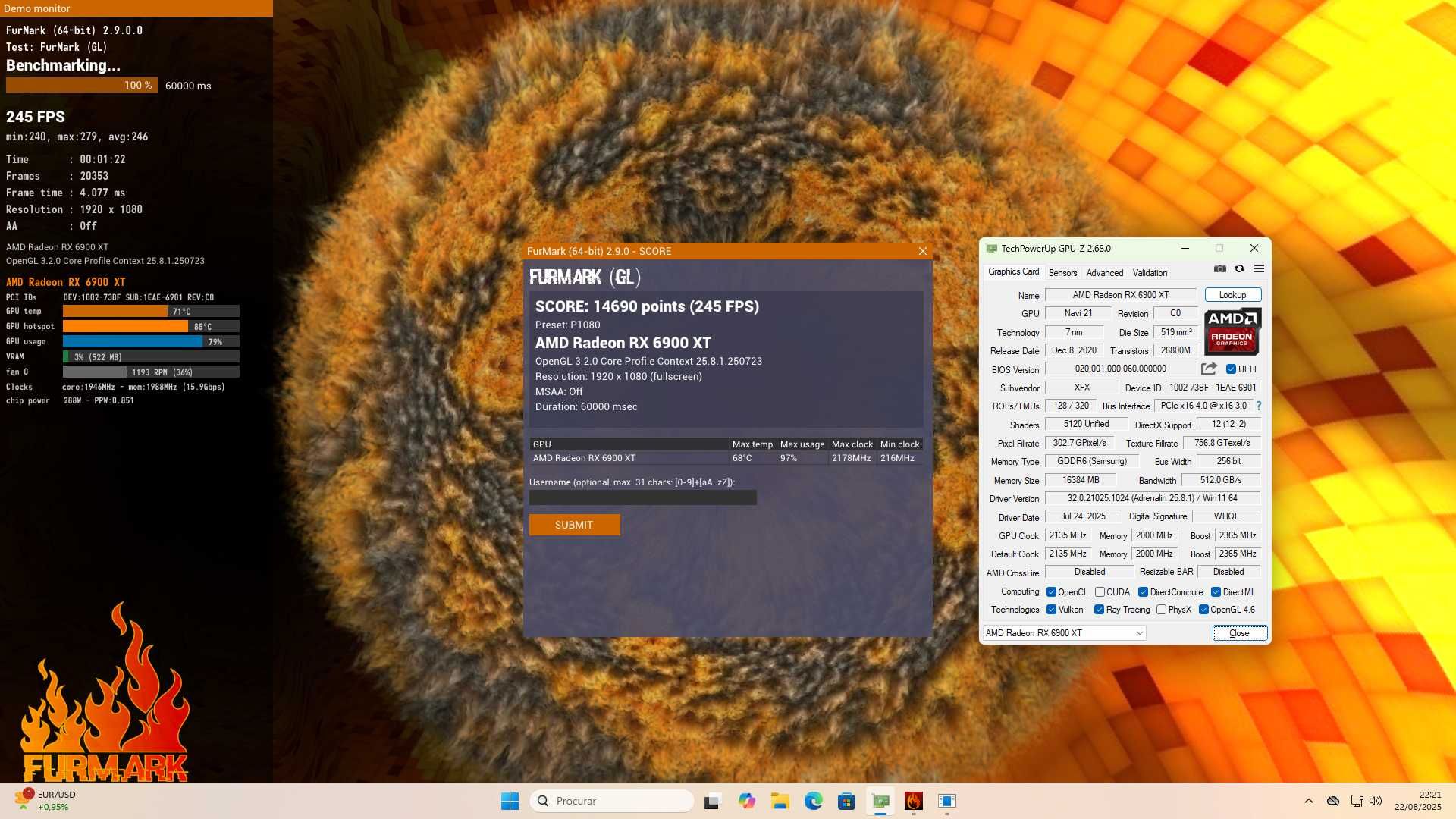
Task: Click the BIOS share/export arrow icon
Action: (x=1209, y=369)
